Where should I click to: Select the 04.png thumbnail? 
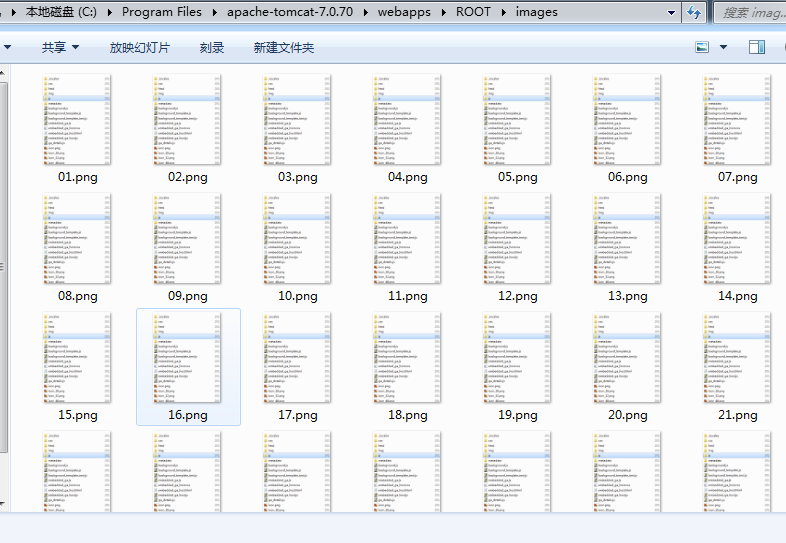pos(407,119)
